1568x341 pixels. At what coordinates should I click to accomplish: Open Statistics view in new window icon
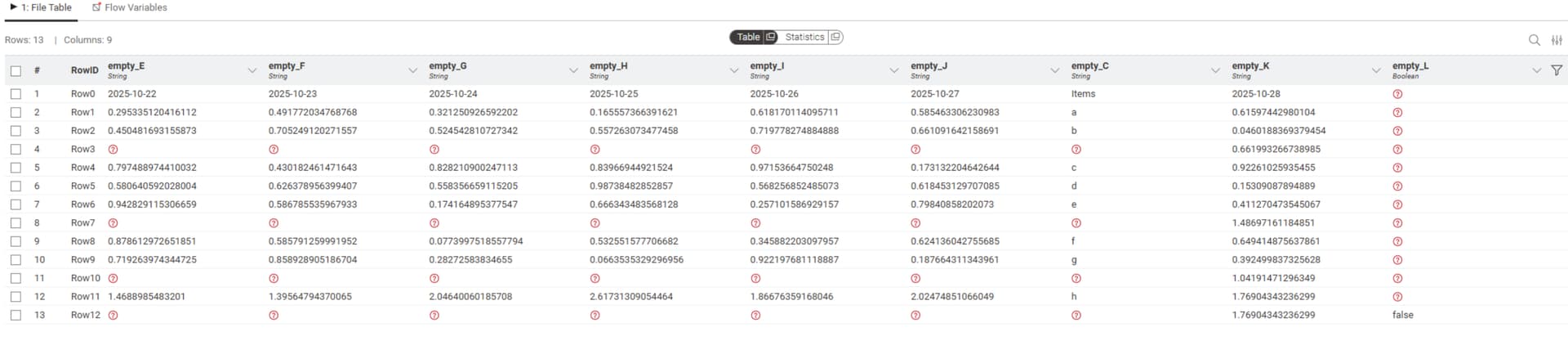tap(835, 37)
